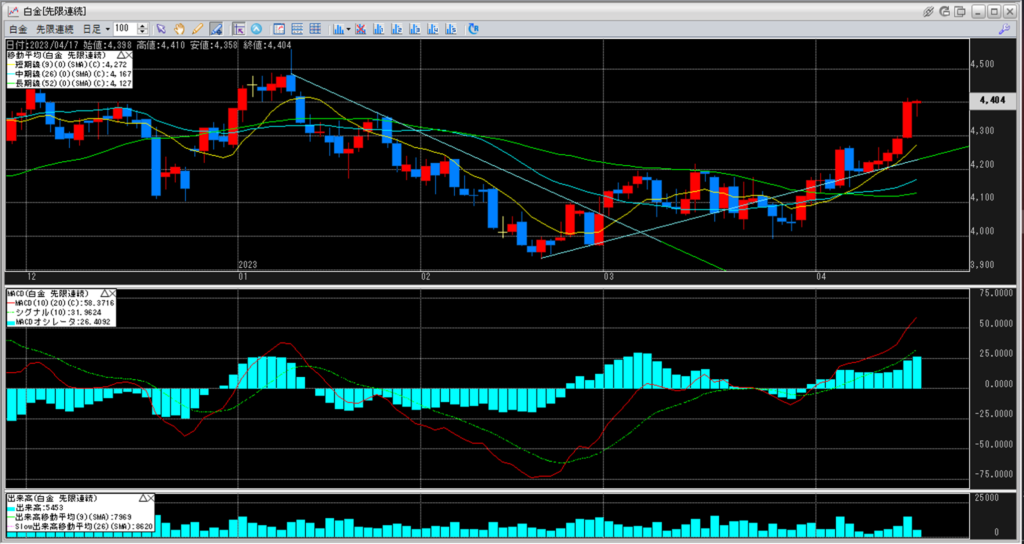This screenshot has width=1024, height=544.
Task: Click Slow出来高移動平均(26) legend line
Action: point(80,526)
